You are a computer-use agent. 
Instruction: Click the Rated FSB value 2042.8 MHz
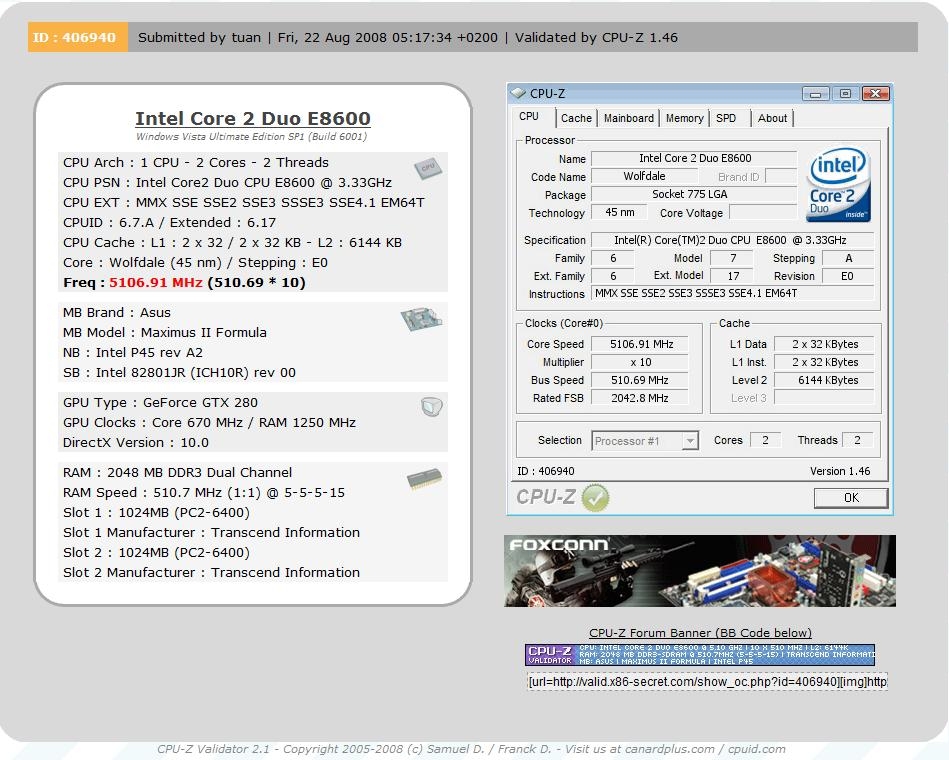[x=641, y=398]
